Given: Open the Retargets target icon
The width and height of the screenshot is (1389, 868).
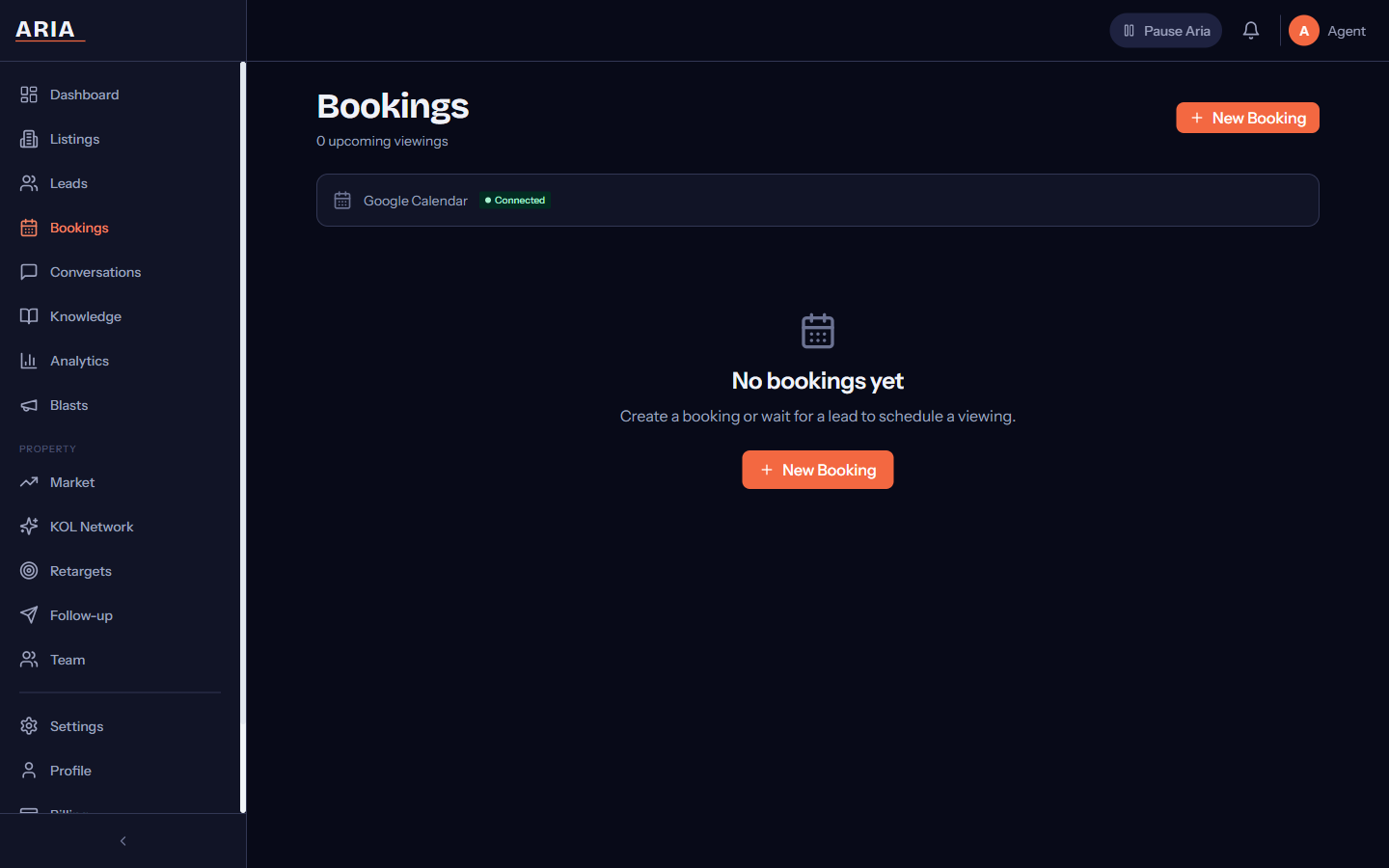Looking at the screenshot, I should tap(28, 570).
